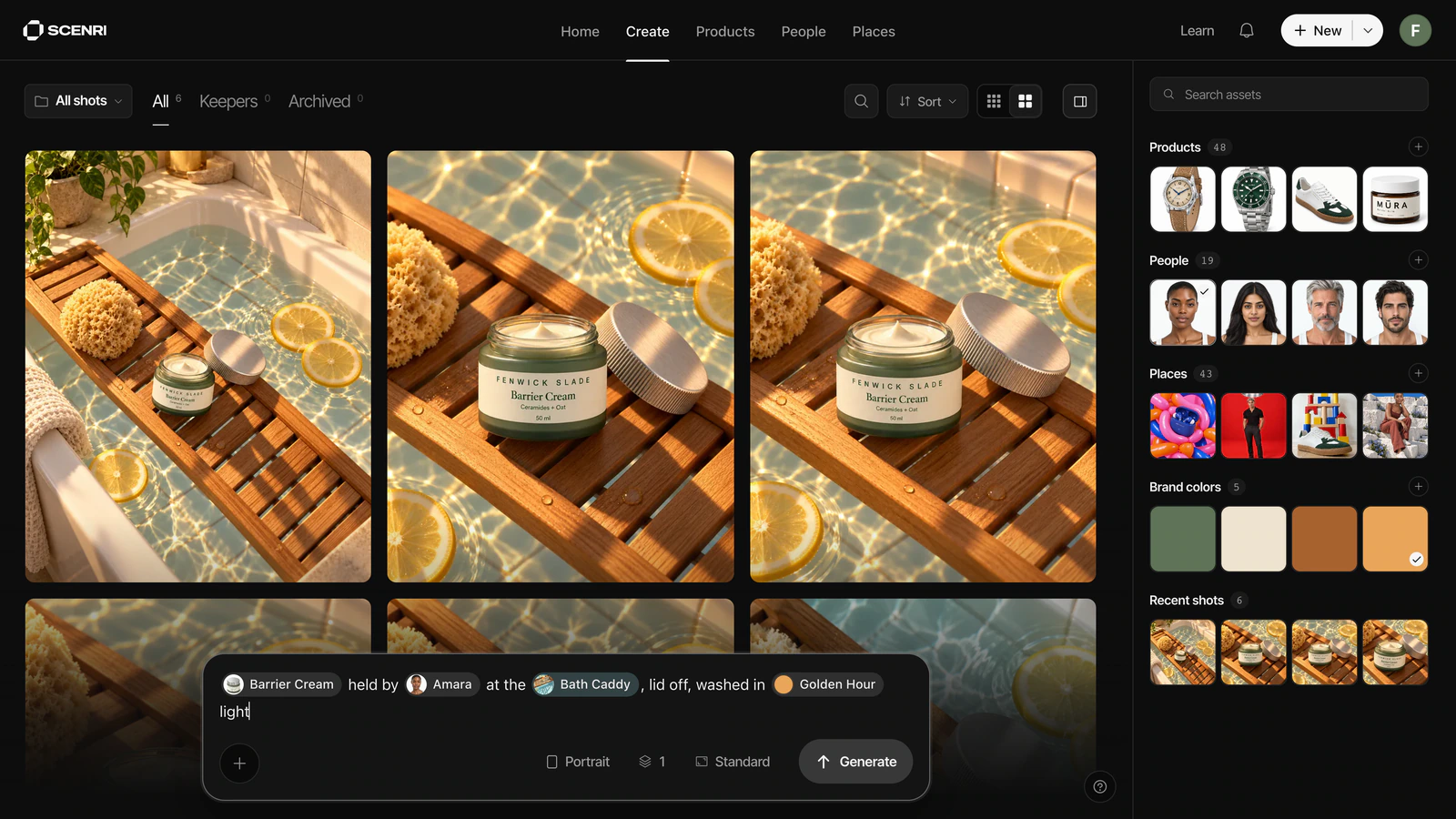Viewport: 1456px width, 819px height.
Task: Open the notifications bell
Action: tap(1247, 31)
